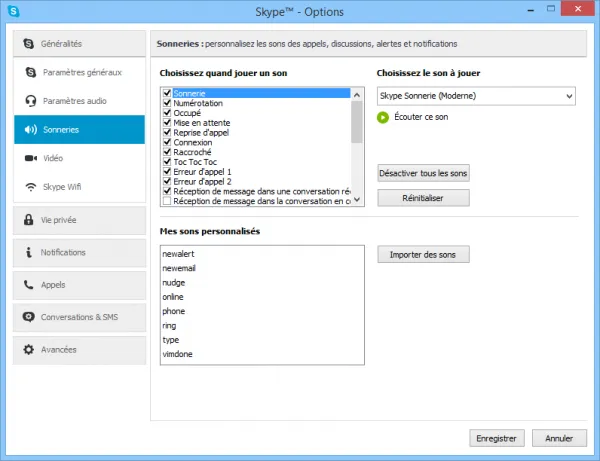Toggle the Raccroché checkbox

[x=167, y=152]
